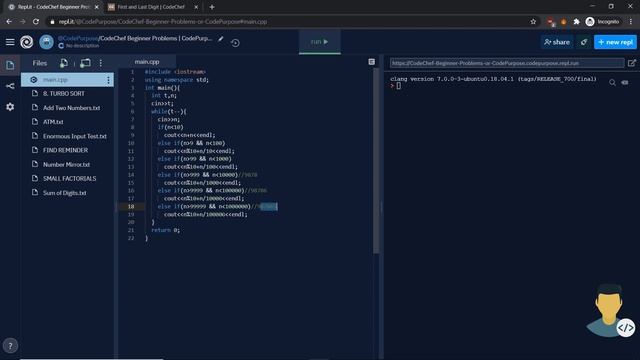This screenshot has width=640, height=360.
Task: Open the Incognito profile indicator
Action: [602, 22]
